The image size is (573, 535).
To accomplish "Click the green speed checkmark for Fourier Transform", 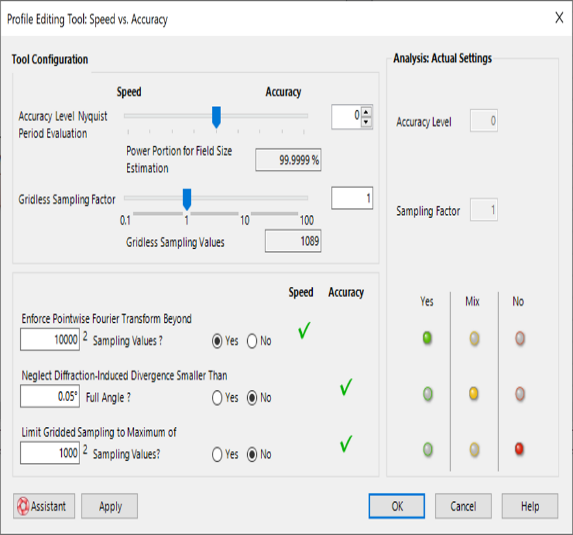I will pos(304,330).
